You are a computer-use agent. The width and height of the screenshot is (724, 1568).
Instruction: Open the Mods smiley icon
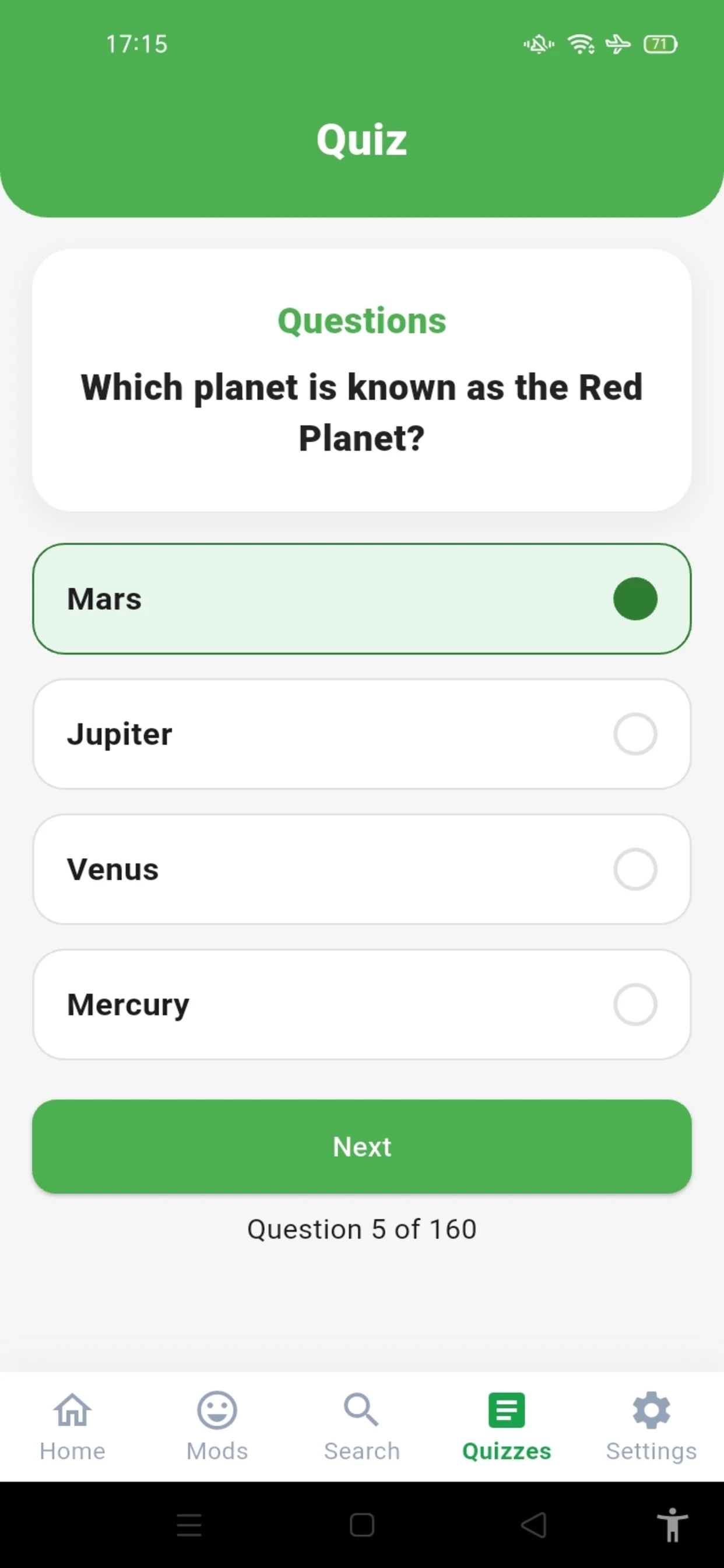coord(217,1410)
